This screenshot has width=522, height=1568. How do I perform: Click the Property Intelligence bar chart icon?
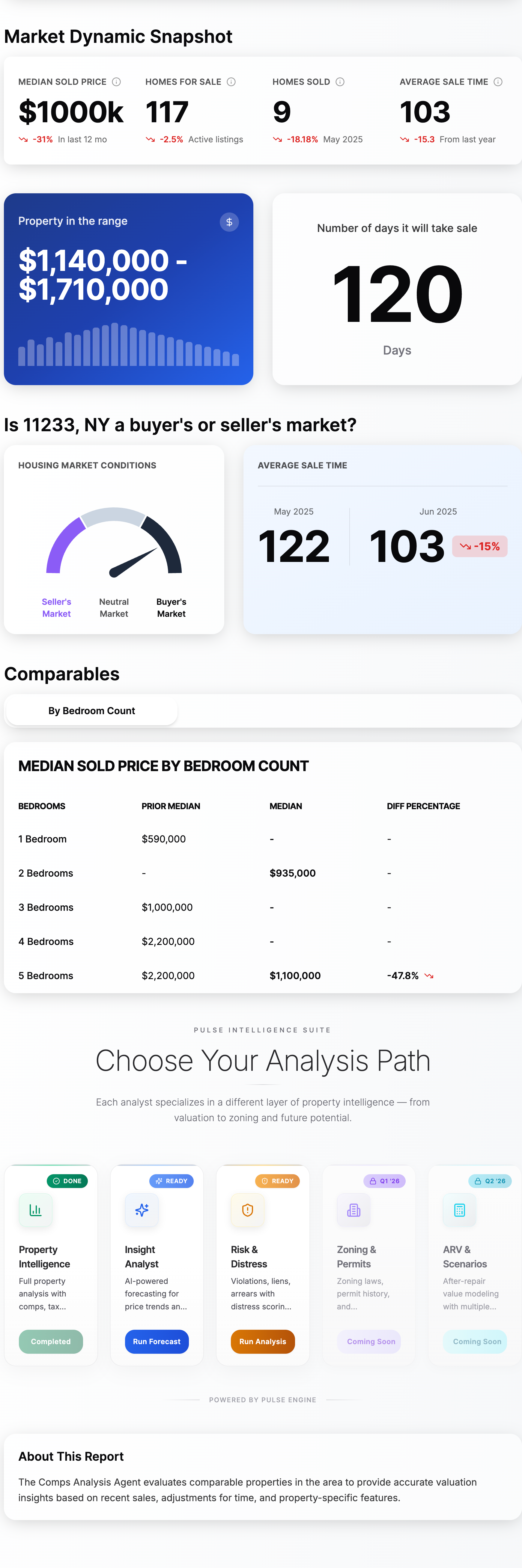[35, 1210]
